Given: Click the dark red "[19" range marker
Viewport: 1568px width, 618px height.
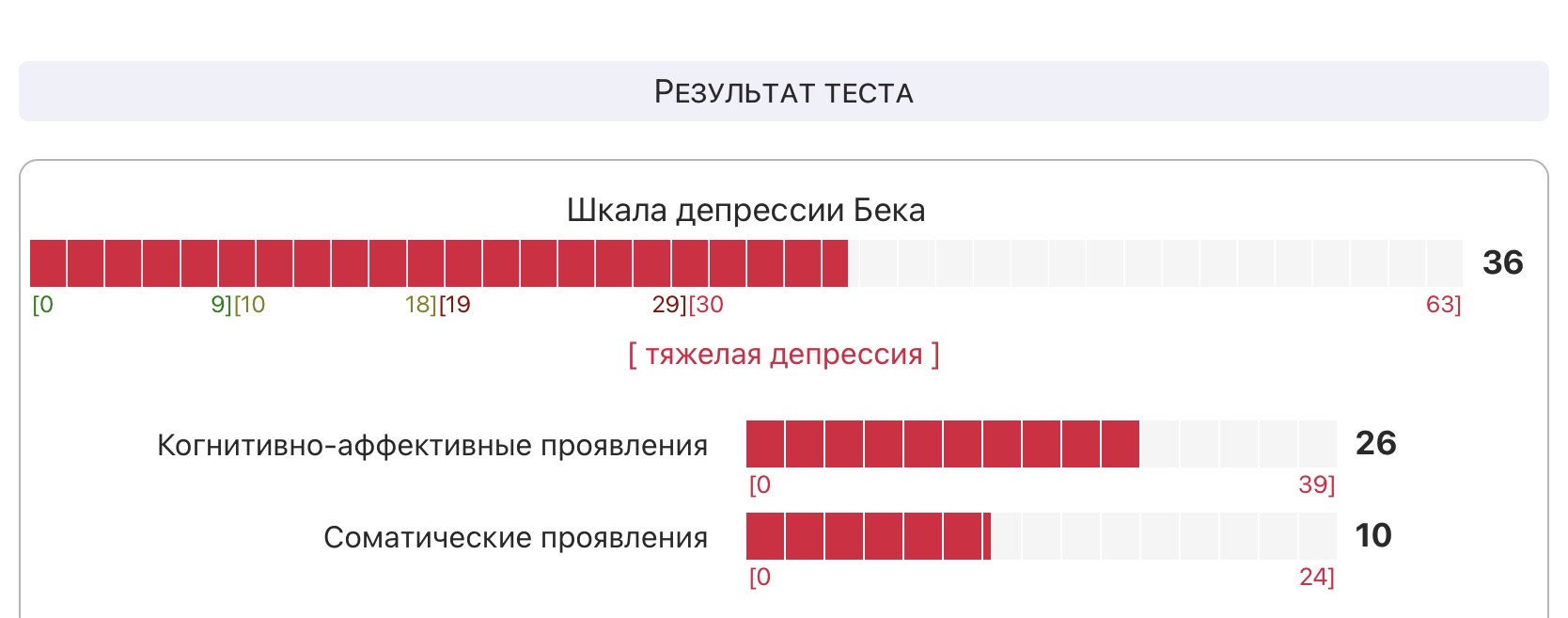Looking at the screenshot, I should click(455, 305).
